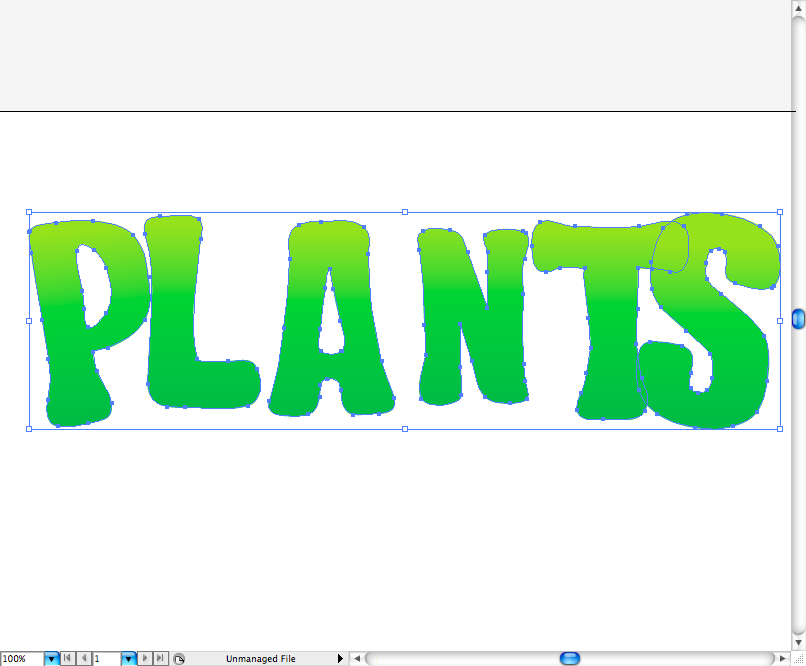Expand the status bar options arrow
Image resolution: width=806 pixels, height=666 pixels.
pyautogui.click(x=340, y=659)
